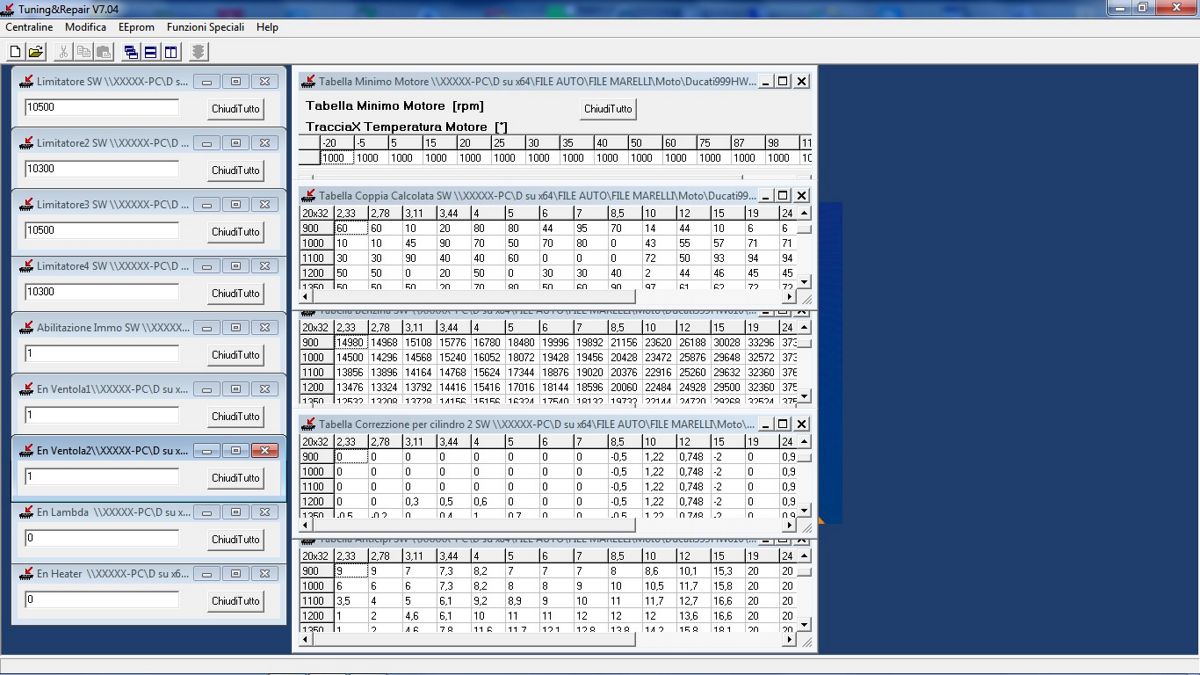This screenshot has width=1200, height=675.
Task: Open the Funzioni Speciali menu
Action: pos(205,27)
